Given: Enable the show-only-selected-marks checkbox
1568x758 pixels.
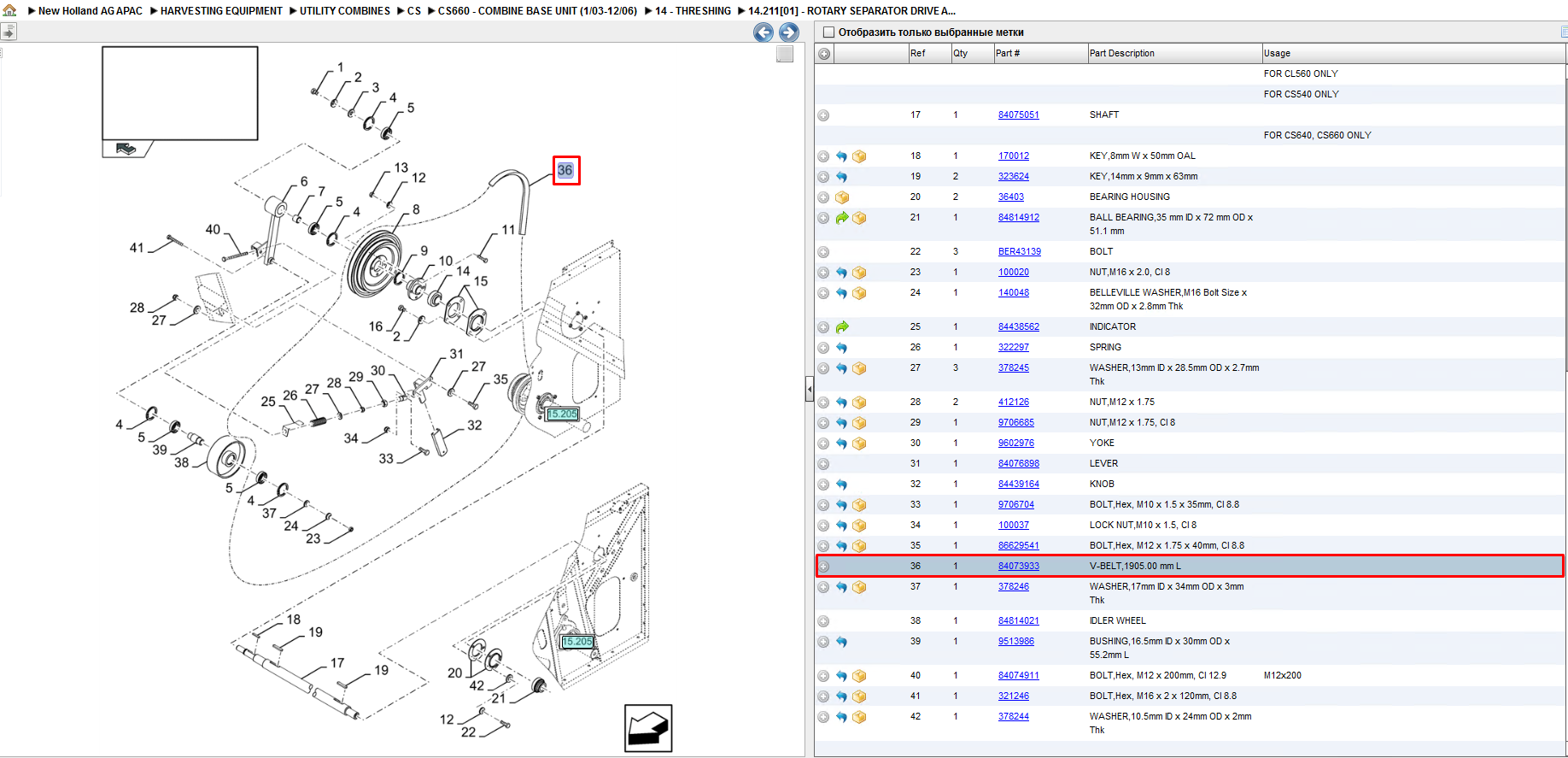Looking at the screenshot, I should coord(828,32).
